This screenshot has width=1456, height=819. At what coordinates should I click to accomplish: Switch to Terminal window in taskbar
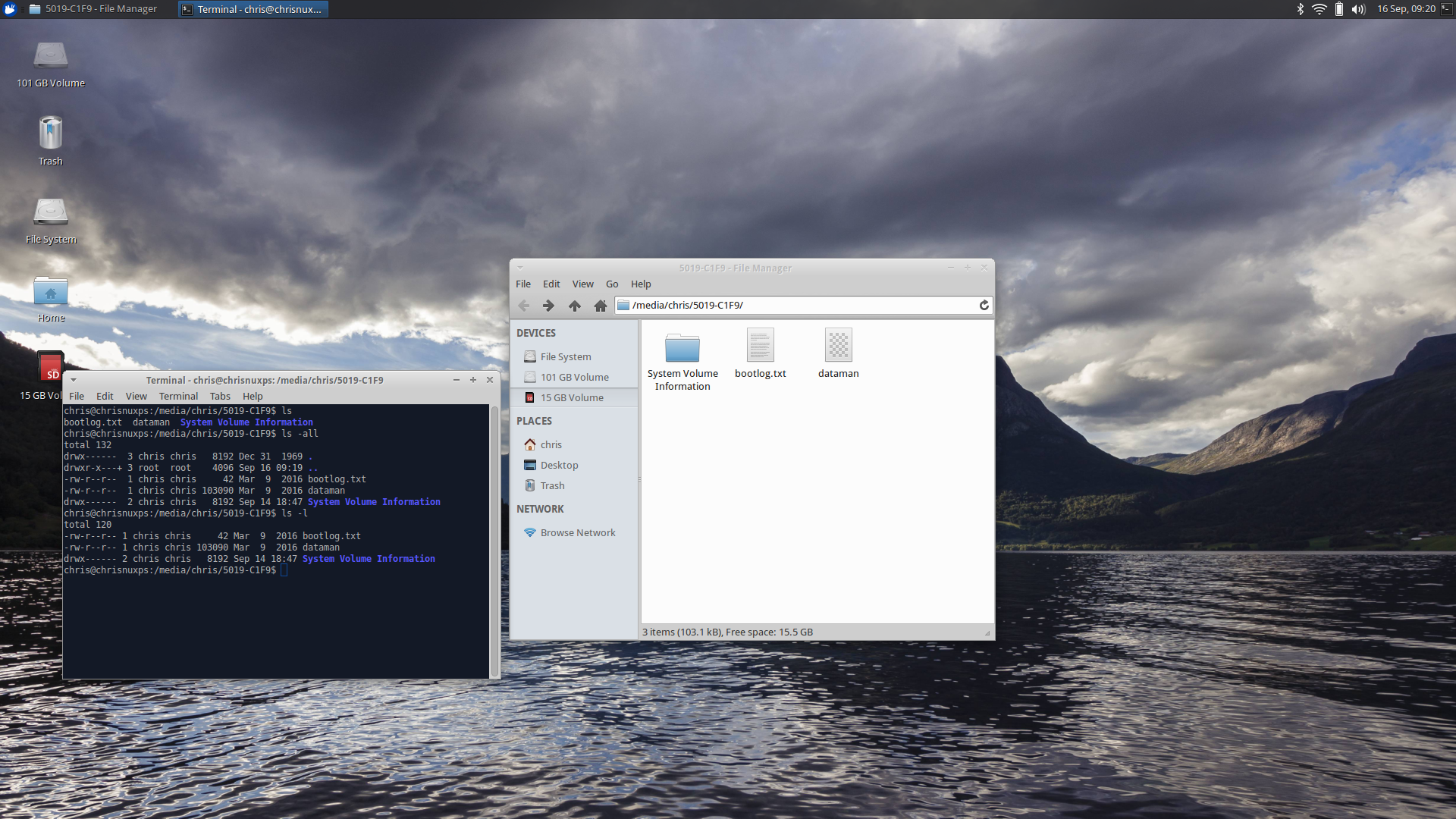(x=253, y=9)
